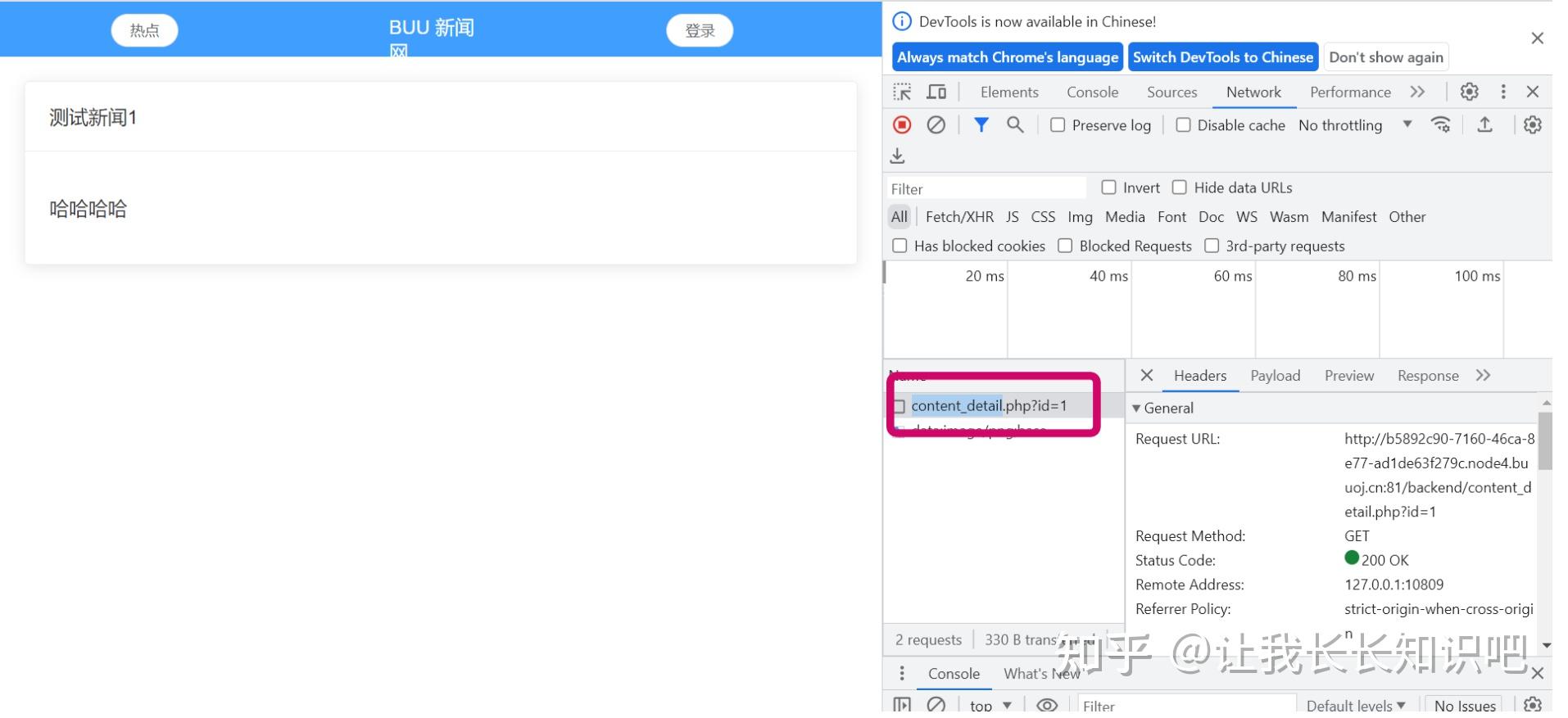
Task: Select the content_detail.php?id=1 request row
Action: 1004,405
